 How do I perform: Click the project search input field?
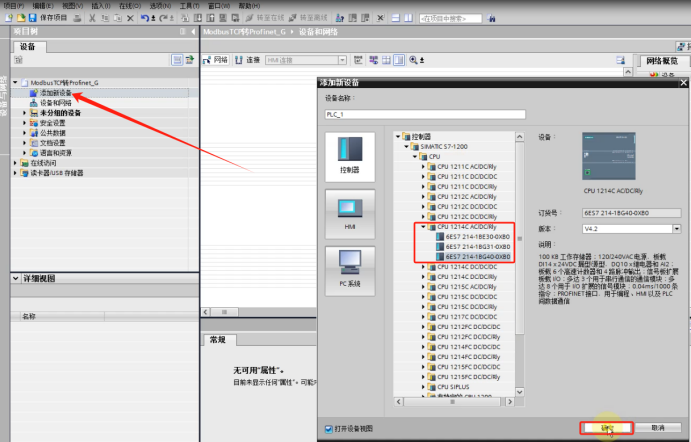450,19
